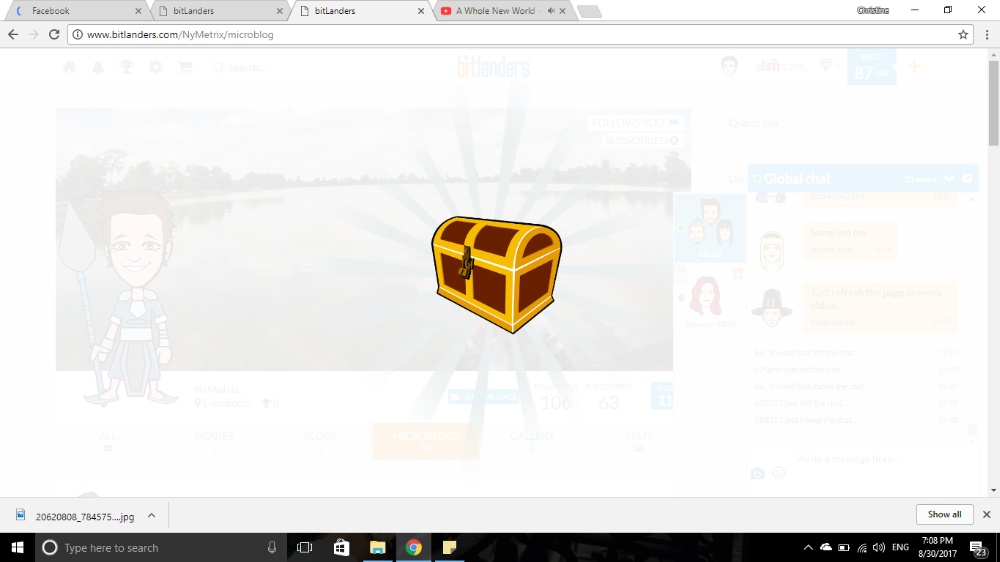Click the FOLLOWS YOU badge
Viewport: 1000px width, 562px height.
(x=635, y=123)
